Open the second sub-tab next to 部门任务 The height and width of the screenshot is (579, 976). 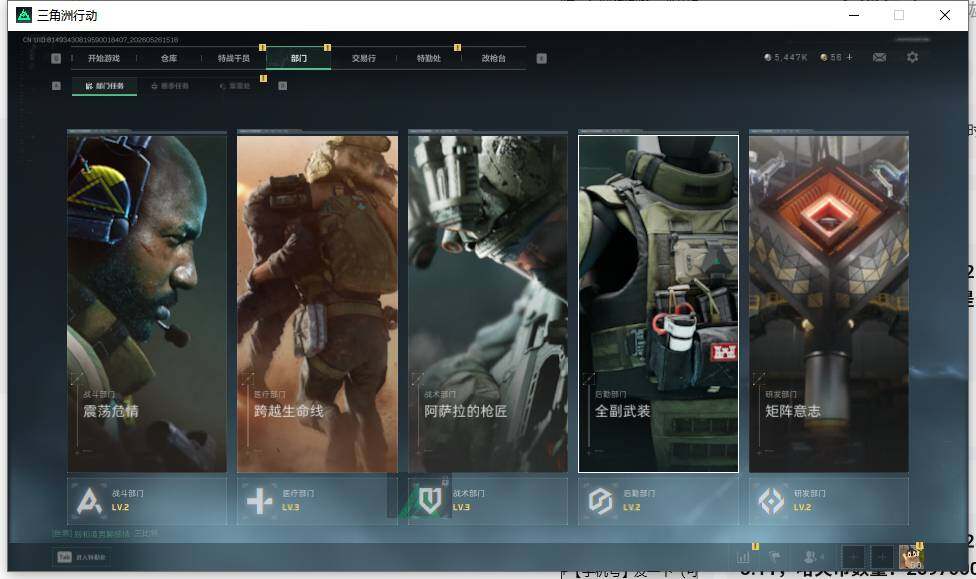point(170,86)
